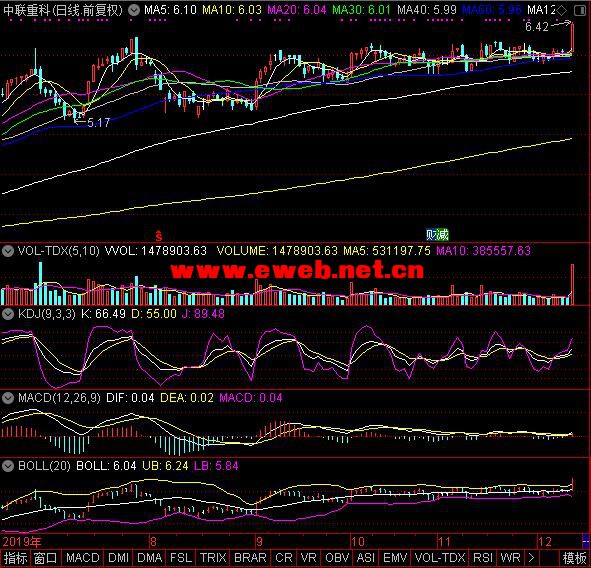Open dropdown next to 中联重科 title

(x=133, y=10)
